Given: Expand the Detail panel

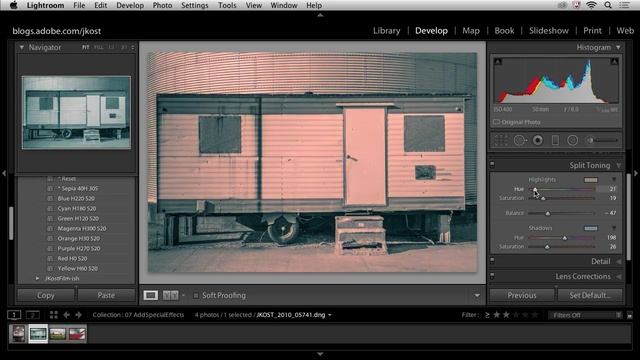Looking at the screenshot, I should pyautogui.click(x=619, y=261).
